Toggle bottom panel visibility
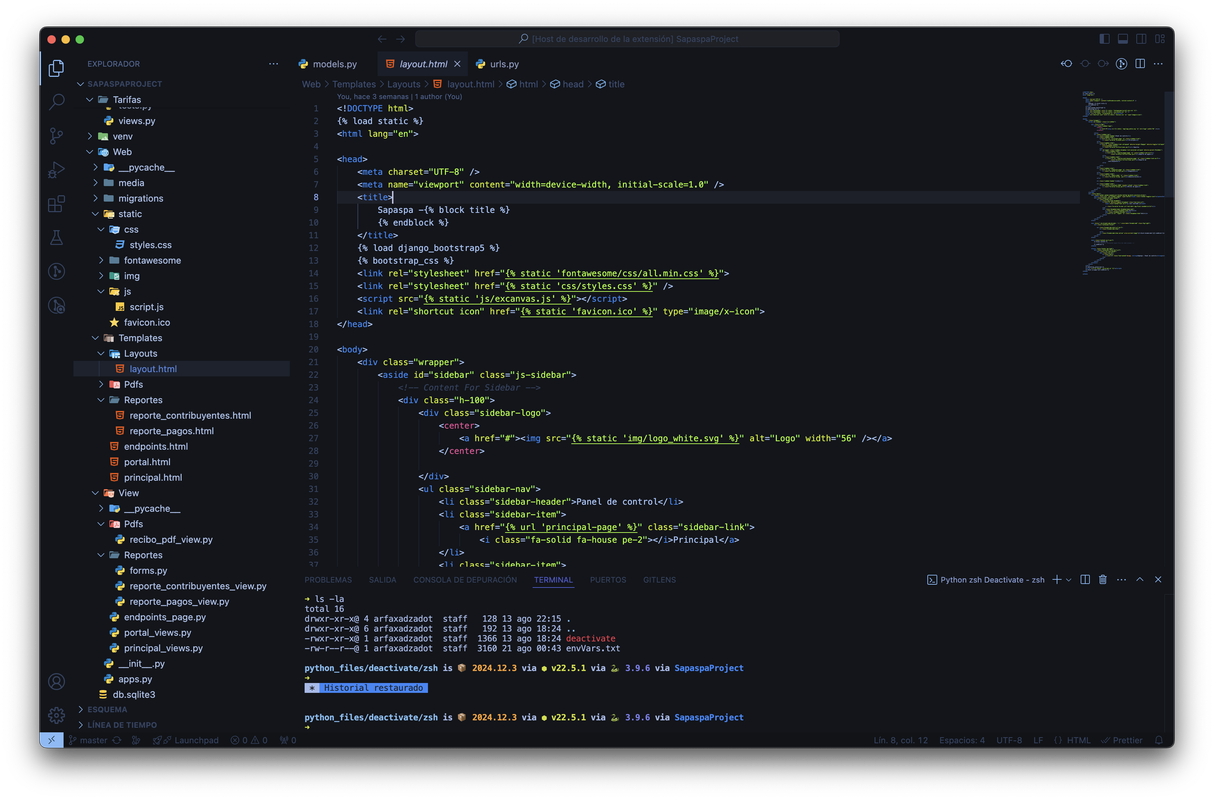This screenshot has width=1214, height=800. click(x=1123, y=39)
